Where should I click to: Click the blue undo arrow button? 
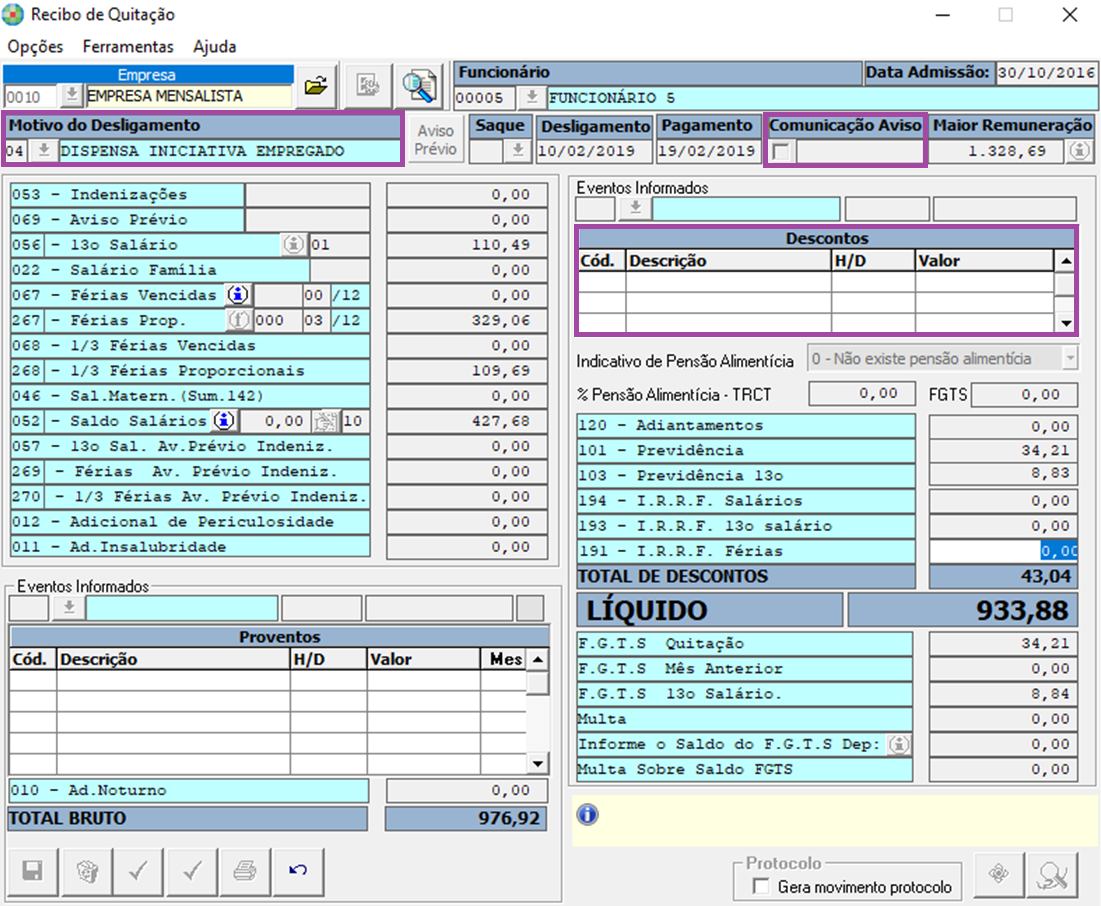click(x=298, y=872)
